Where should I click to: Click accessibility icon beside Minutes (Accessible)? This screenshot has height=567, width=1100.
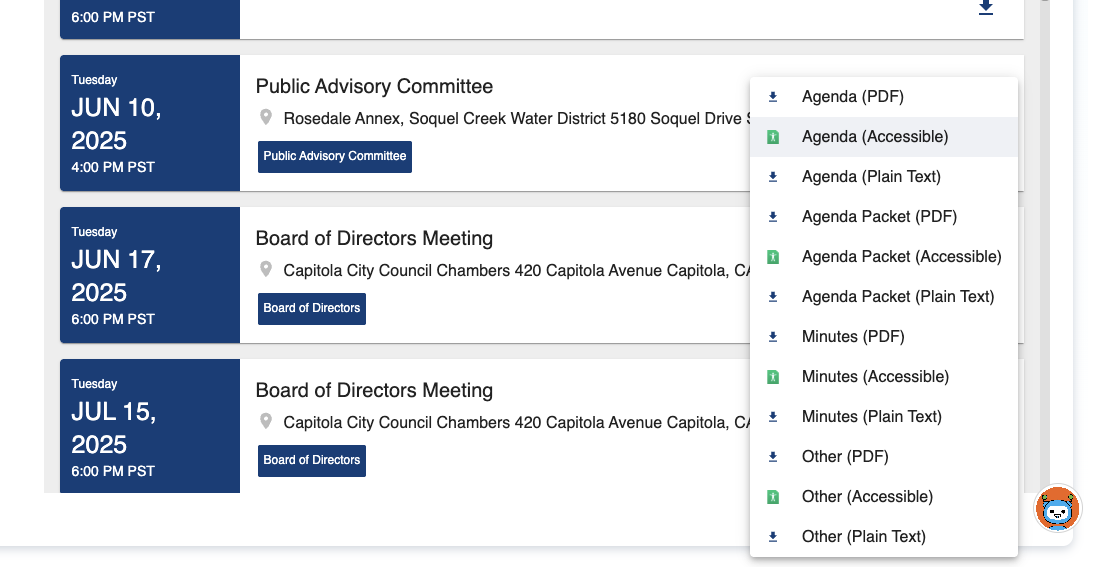click(x=773, y=377)
